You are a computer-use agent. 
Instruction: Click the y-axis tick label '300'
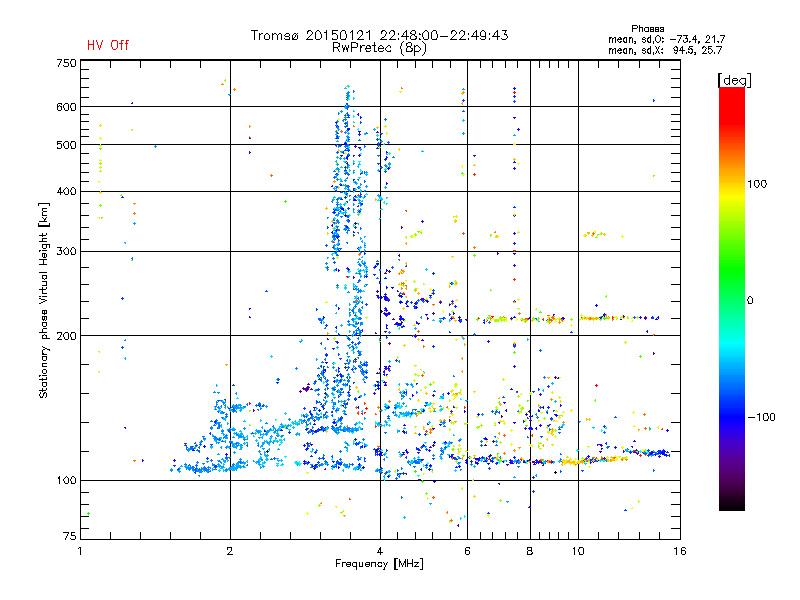pos(66,252)
